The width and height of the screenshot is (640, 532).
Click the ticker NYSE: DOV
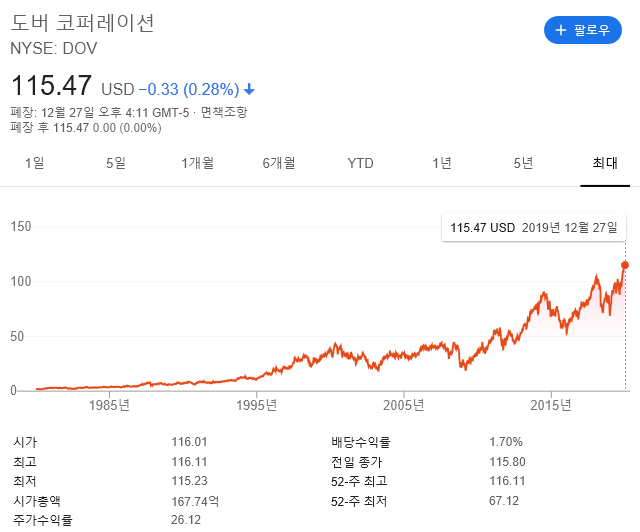(x=53, y=48)
